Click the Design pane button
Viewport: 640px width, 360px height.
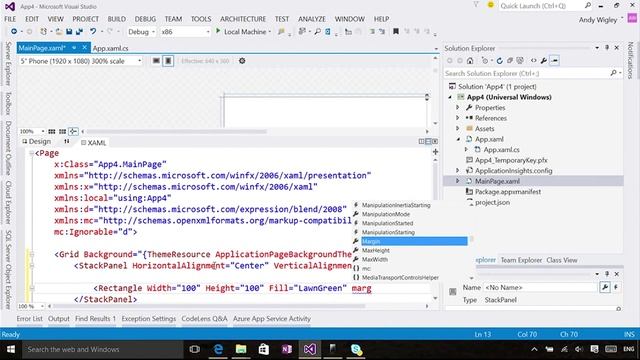tap(36, 142)
